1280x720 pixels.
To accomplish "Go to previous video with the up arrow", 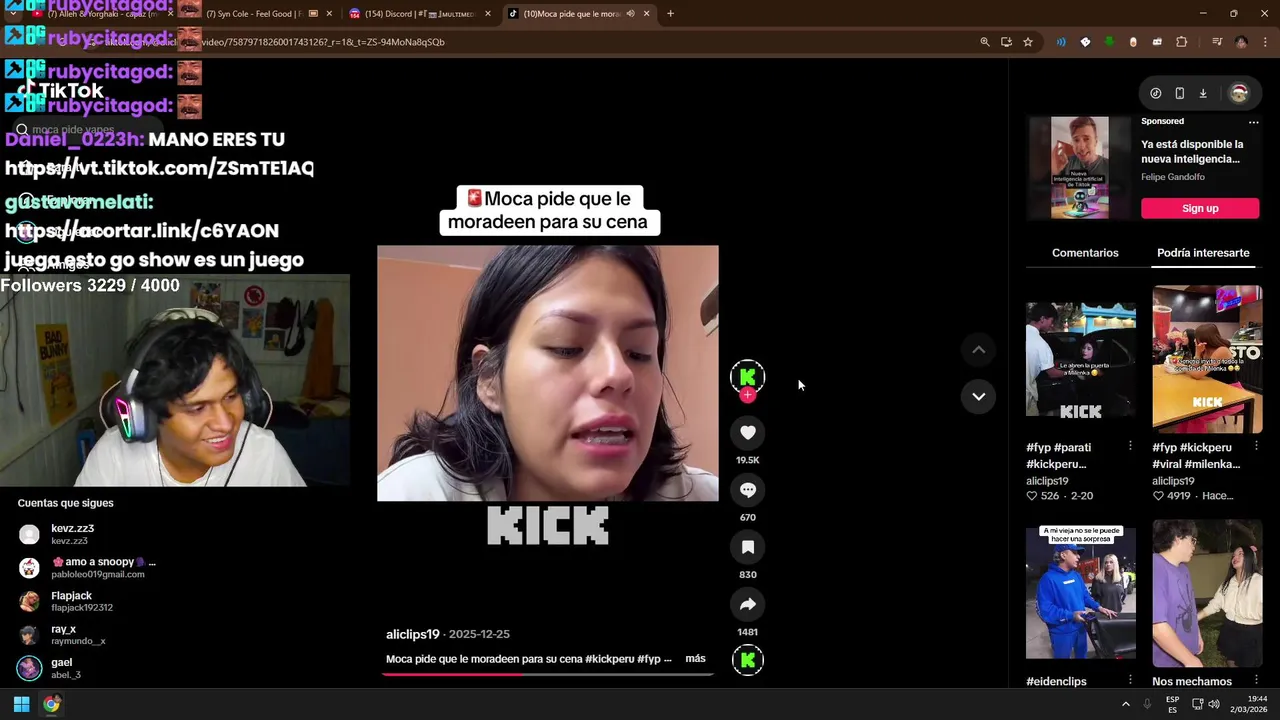I will tap(978, 350).
